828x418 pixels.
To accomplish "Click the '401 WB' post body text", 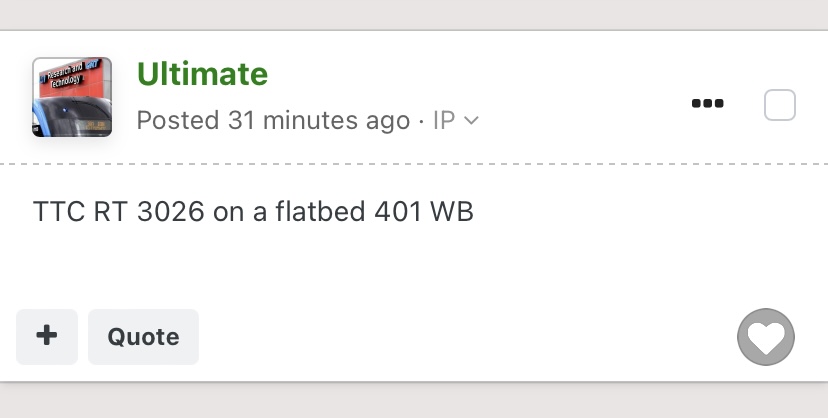I will 423,212.
